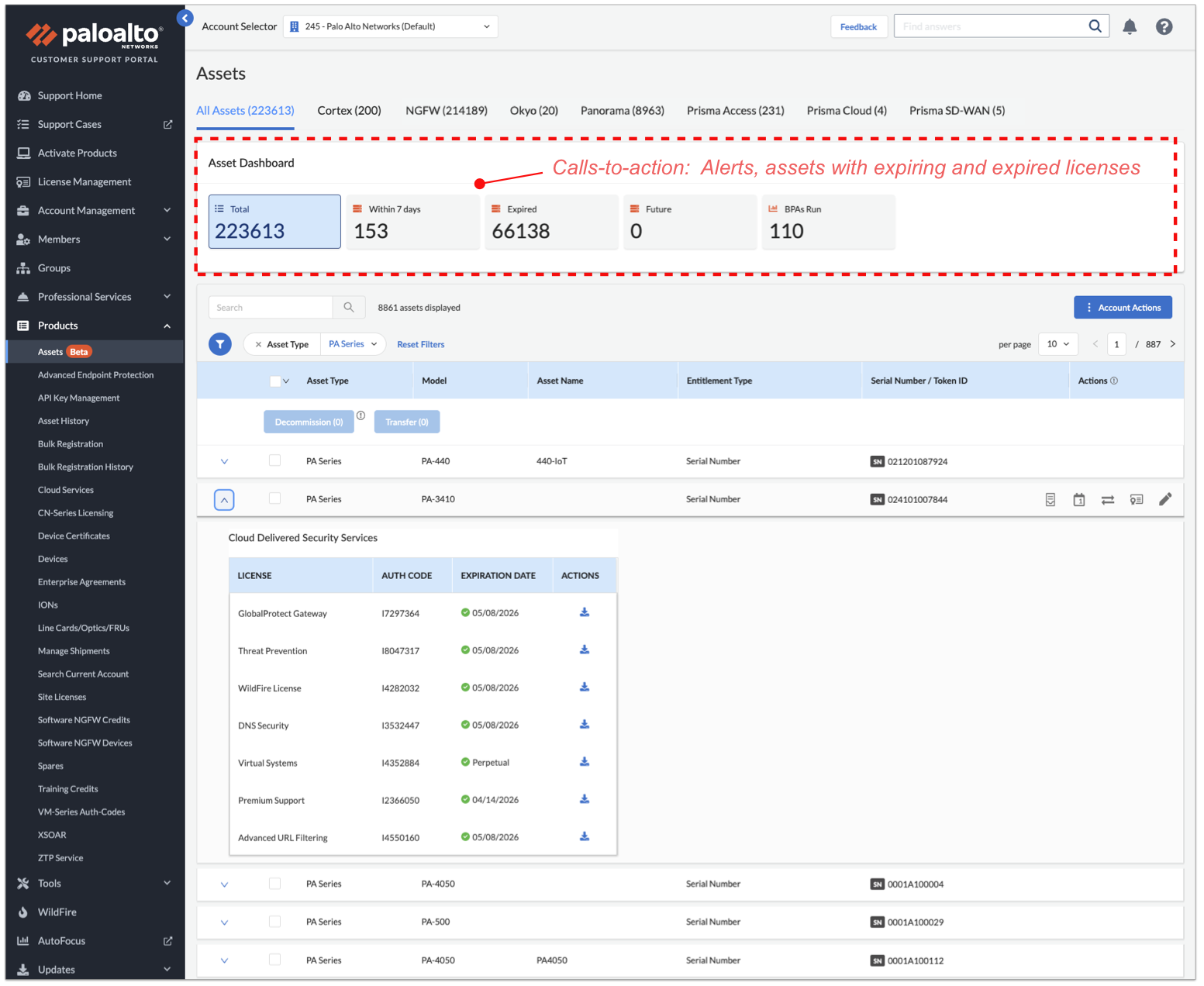Select the Expired 66138 dashboard card
This screenshot has width=1204, height=986.
(x=552, y=222)
